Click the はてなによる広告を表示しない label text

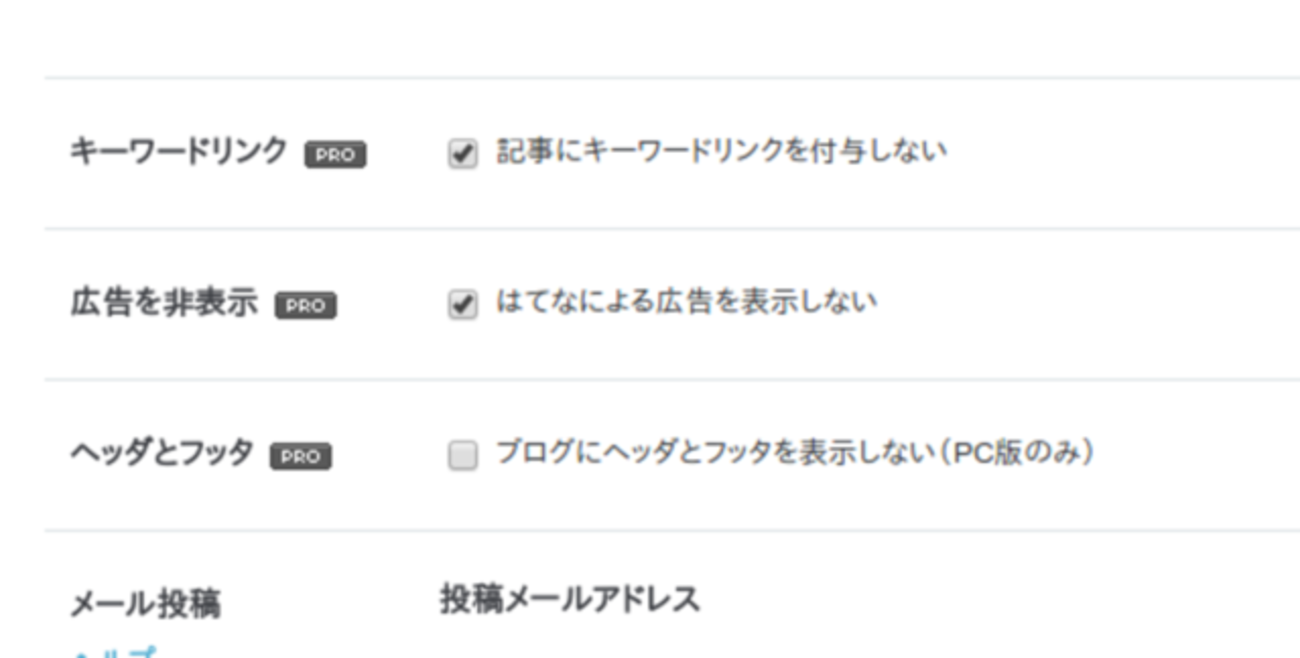tap(686, 303)
